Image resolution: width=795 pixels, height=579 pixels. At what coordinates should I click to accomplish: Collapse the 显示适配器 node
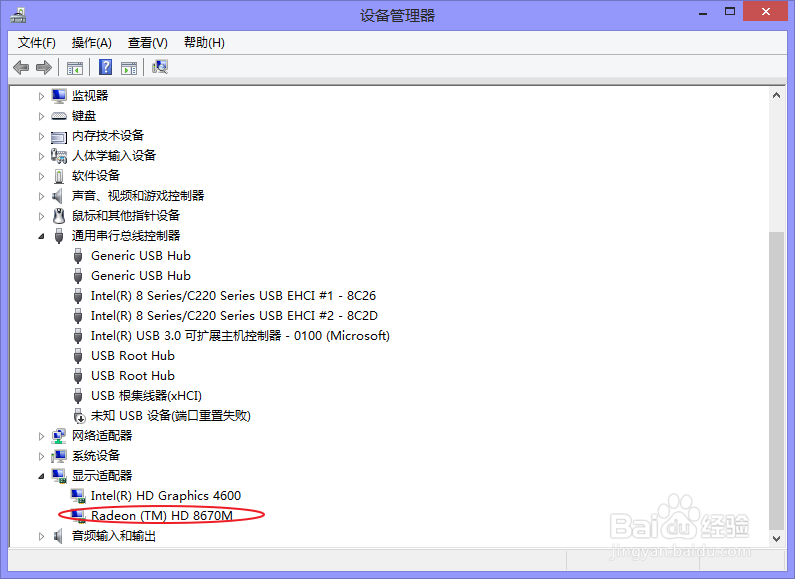pos(41,476)
